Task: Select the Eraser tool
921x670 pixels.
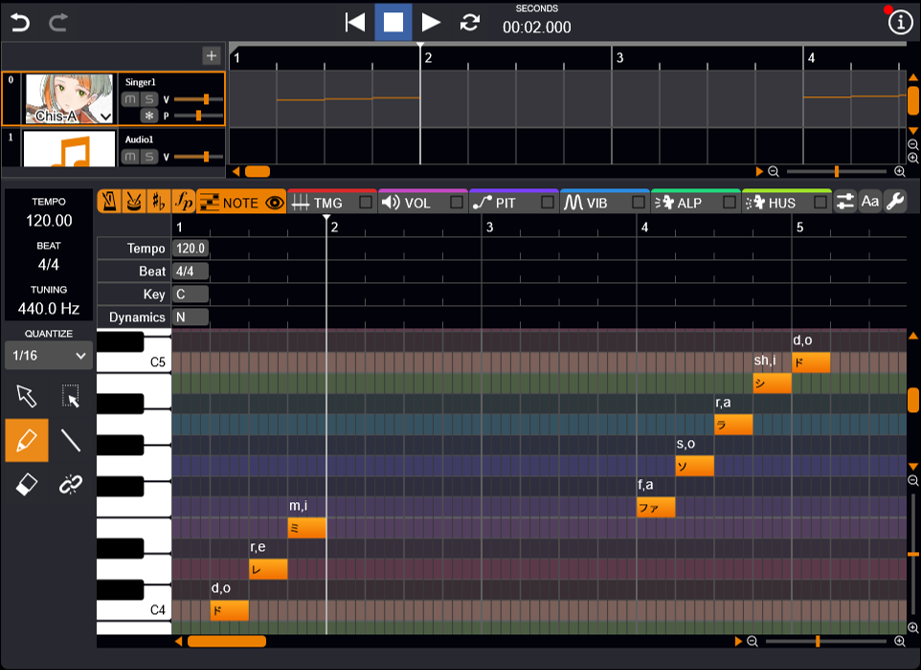Action: pos(27,485)
